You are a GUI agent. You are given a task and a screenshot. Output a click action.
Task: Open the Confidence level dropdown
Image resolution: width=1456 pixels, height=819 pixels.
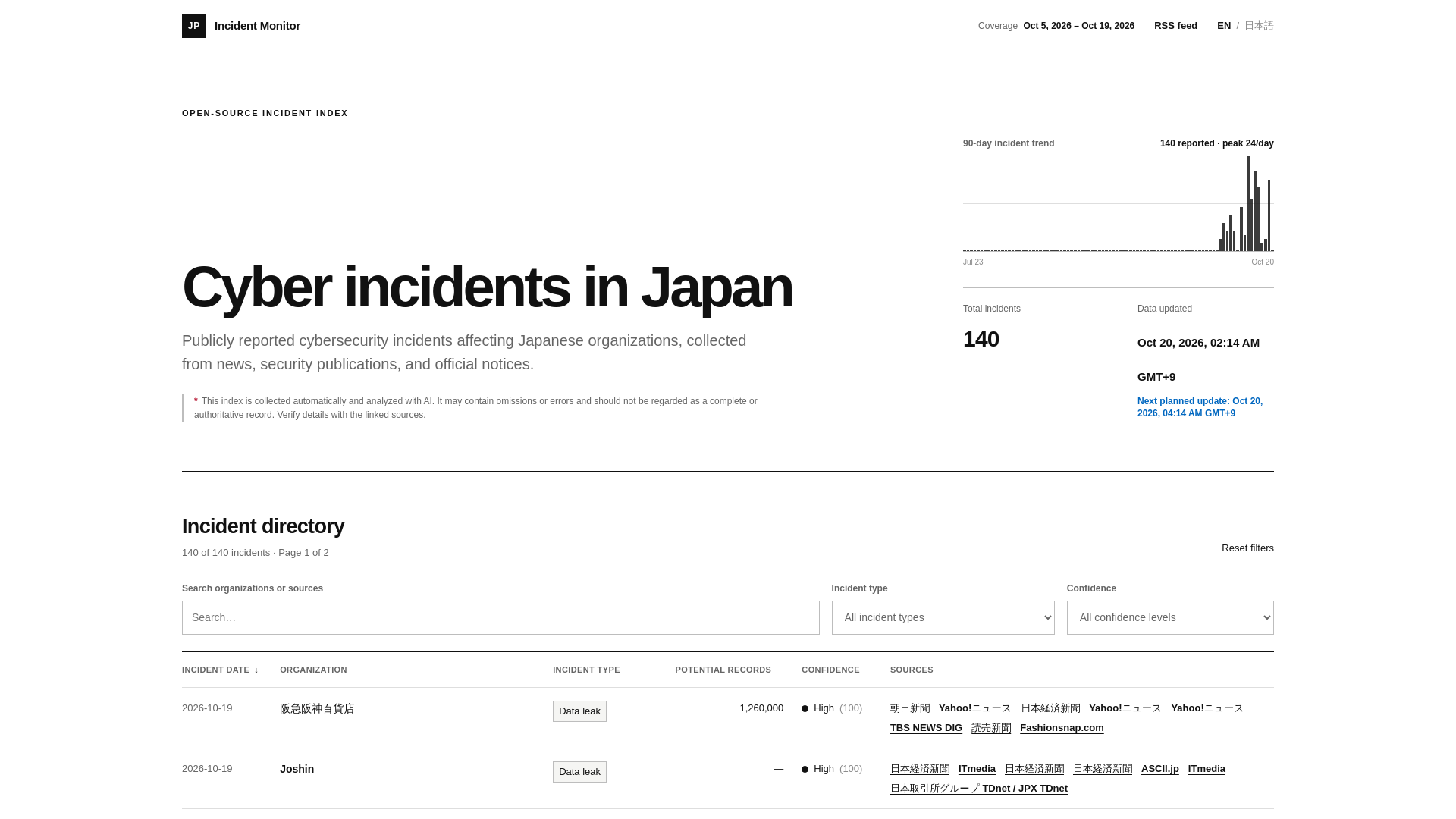tap(1170, 617)
